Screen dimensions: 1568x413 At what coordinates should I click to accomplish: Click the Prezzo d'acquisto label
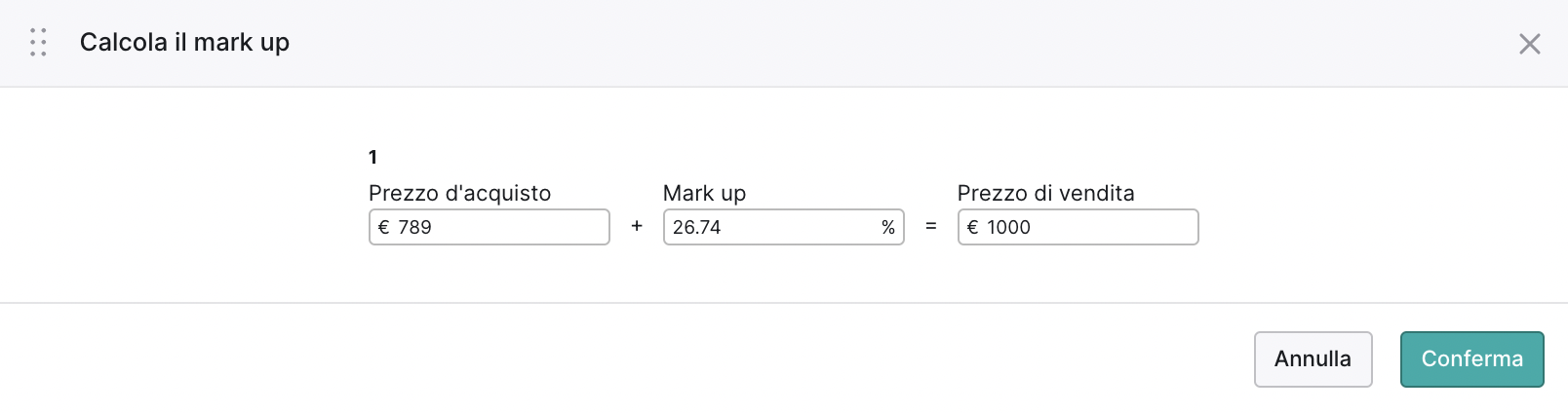click(460, 193)
